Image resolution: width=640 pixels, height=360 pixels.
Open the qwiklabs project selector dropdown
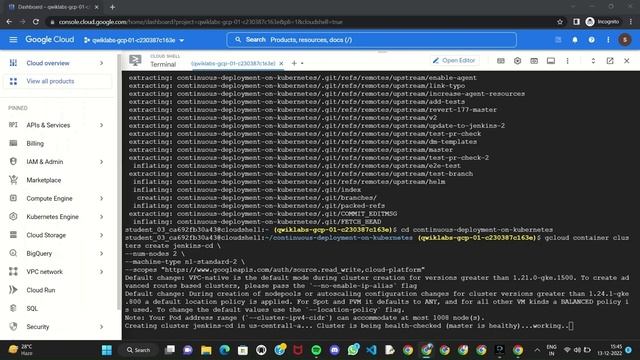[x=134, y=40]
